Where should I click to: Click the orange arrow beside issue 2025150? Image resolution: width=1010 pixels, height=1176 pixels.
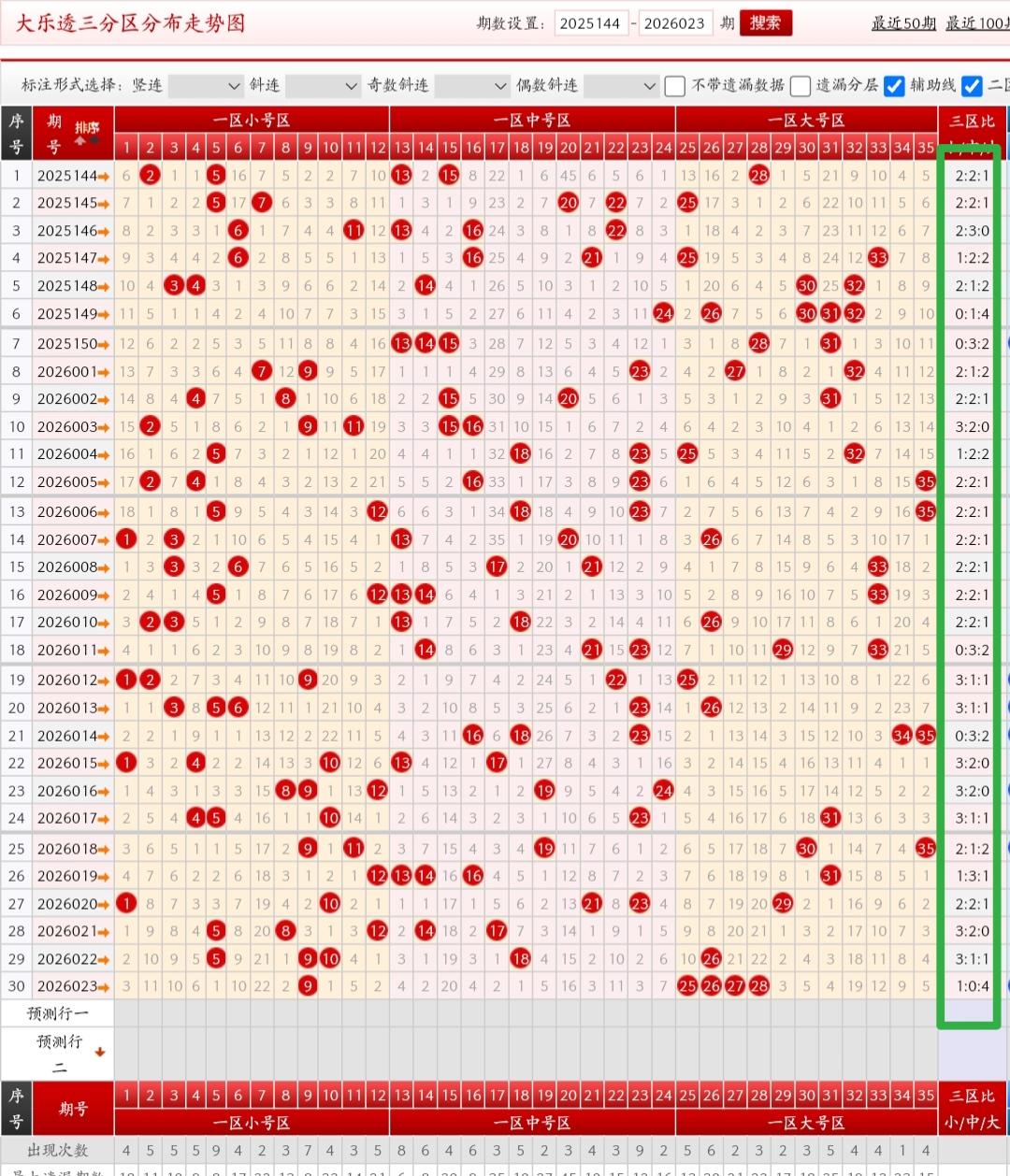pyautogui.click(x=104, y=345)
